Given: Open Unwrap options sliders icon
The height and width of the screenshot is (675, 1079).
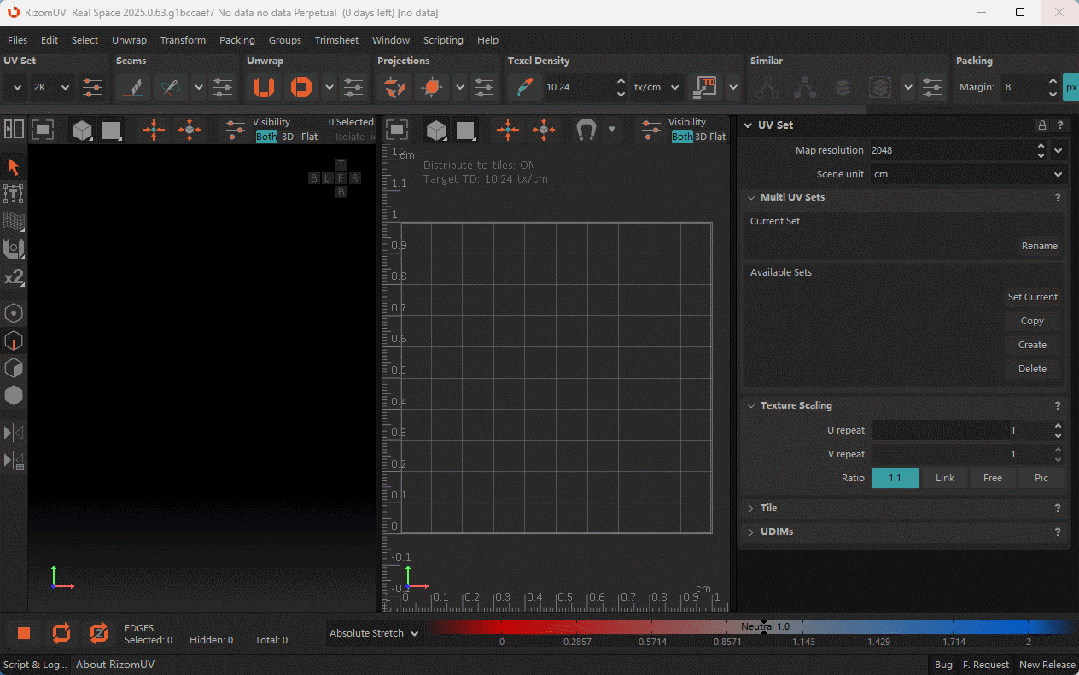Looking at the screenshot, I should click(x=353, y=87).
